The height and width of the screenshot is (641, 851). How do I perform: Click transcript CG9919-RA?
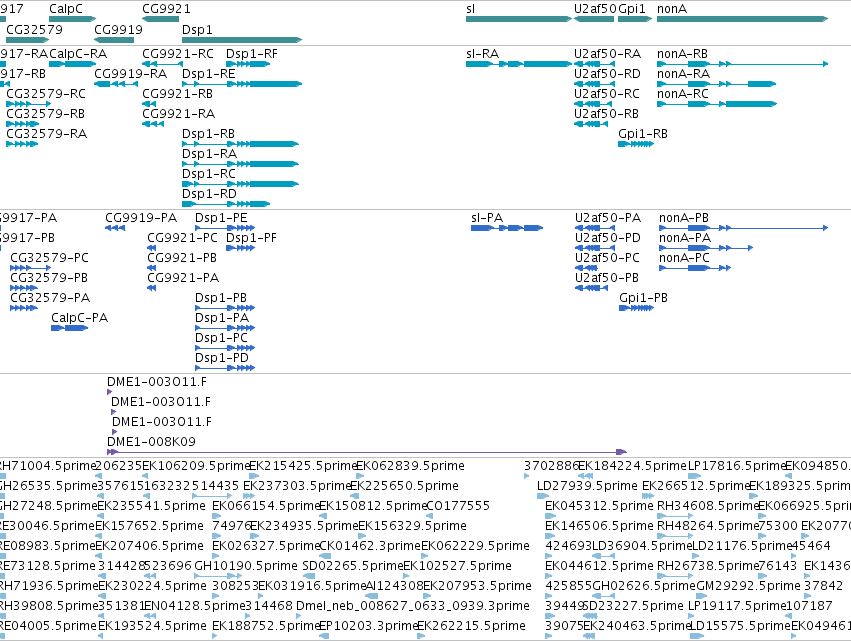click(x=116, y=84)
